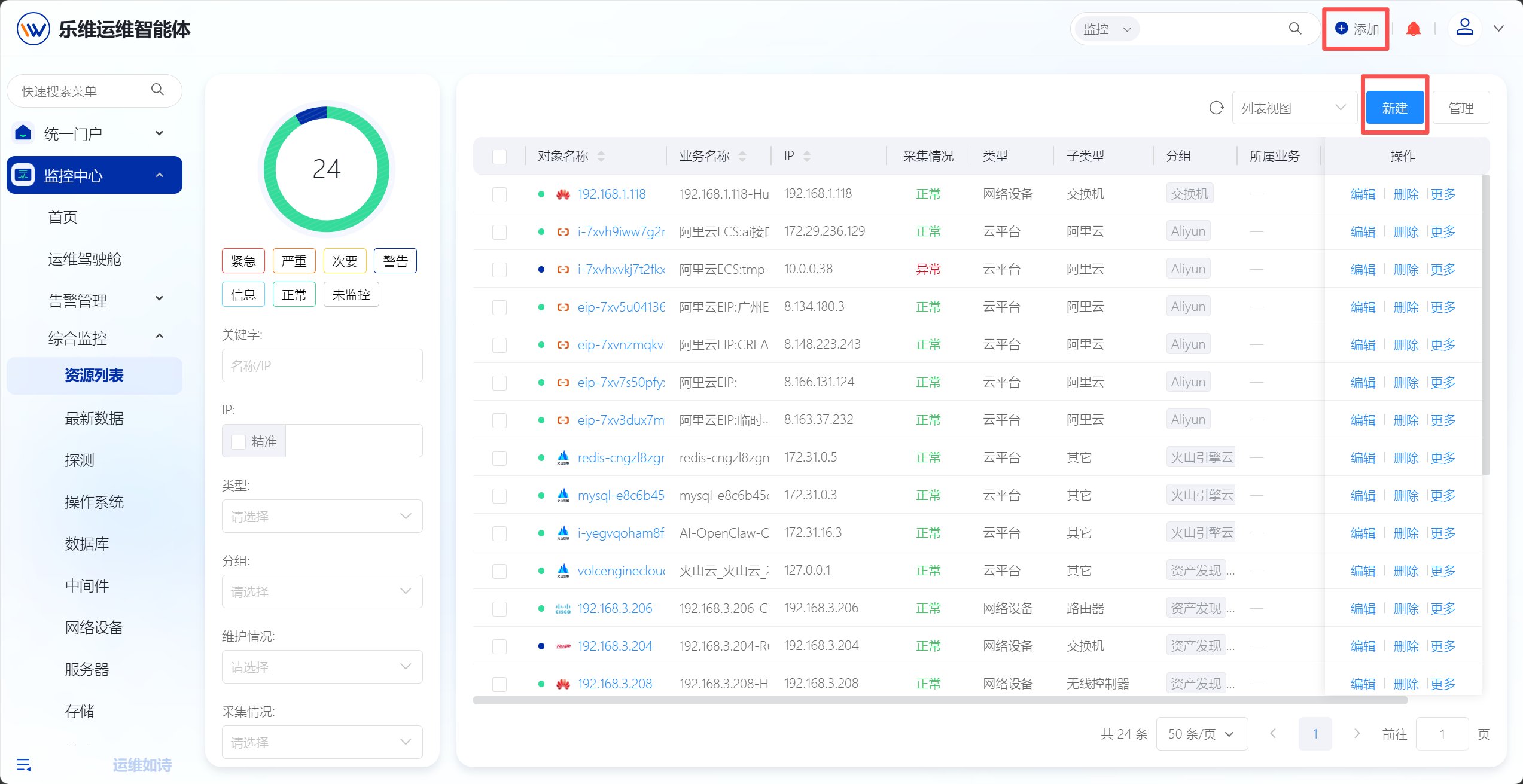Click Volcengine icon of mysql-e8c6b45
The height and width of the screenshot is (784, 1523).
[x=563, y=496]
